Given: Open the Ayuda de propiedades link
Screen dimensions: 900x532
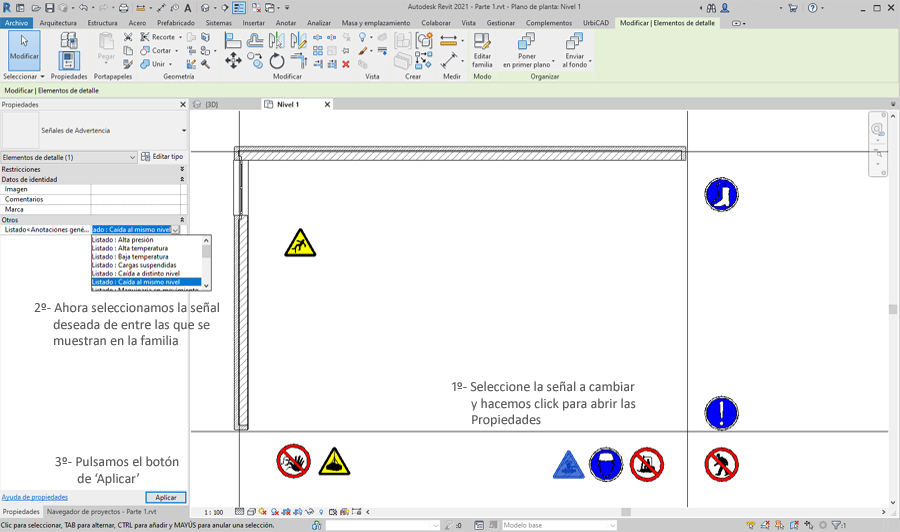Looking at the screenshot, I should [x=35, y=497].
